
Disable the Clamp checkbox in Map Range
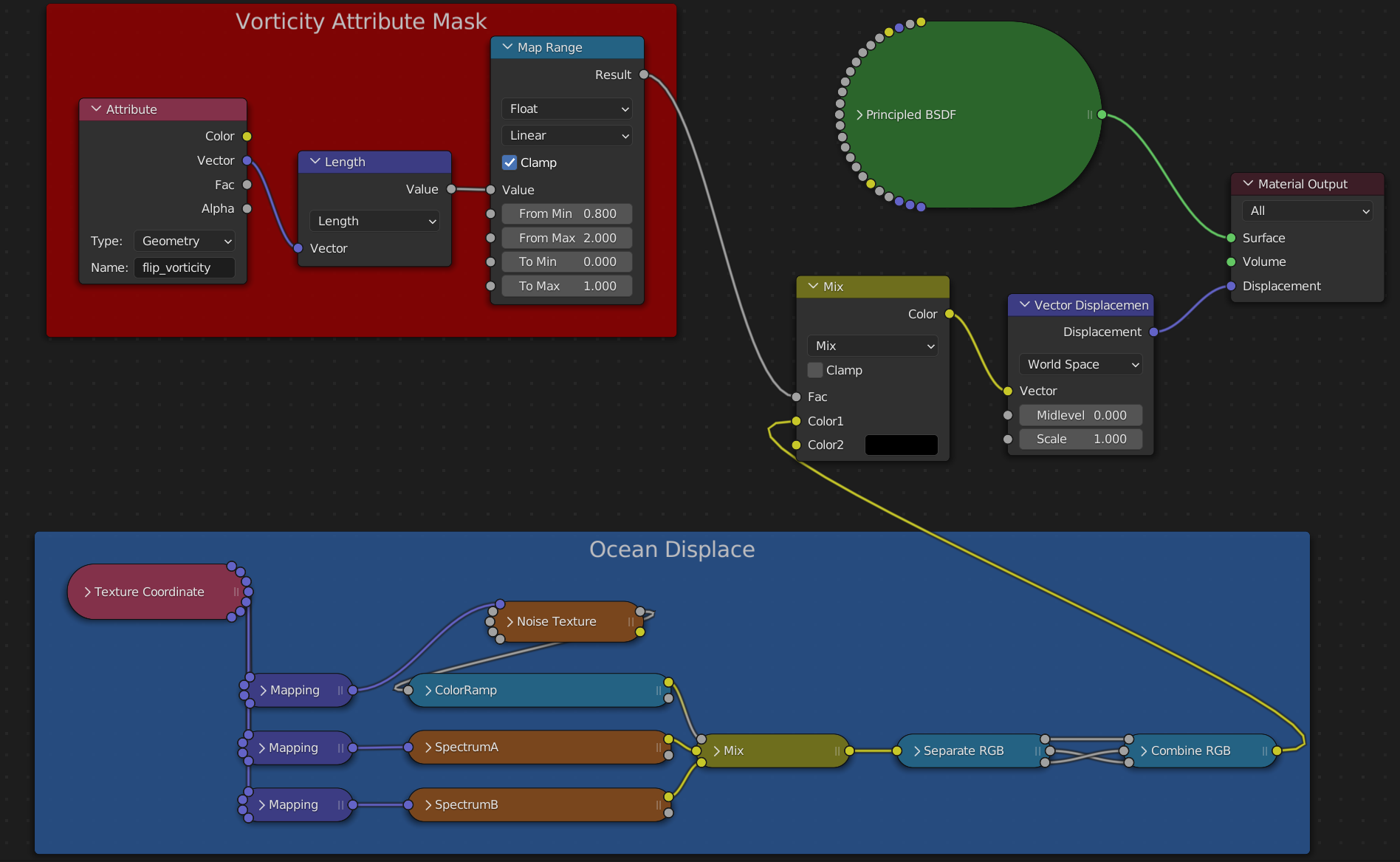point(509,163)
